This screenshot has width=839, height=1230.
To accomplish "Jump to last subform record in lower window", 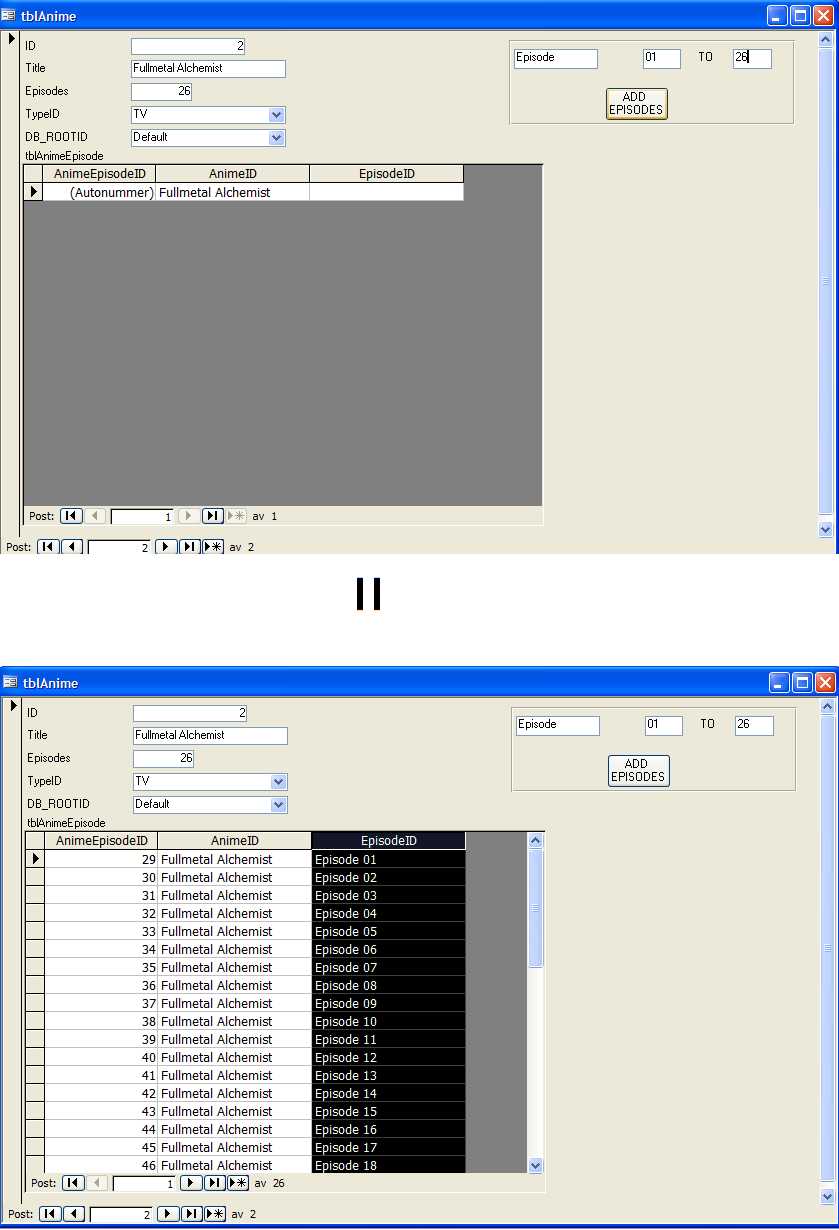I will (x=214, y=1183).
